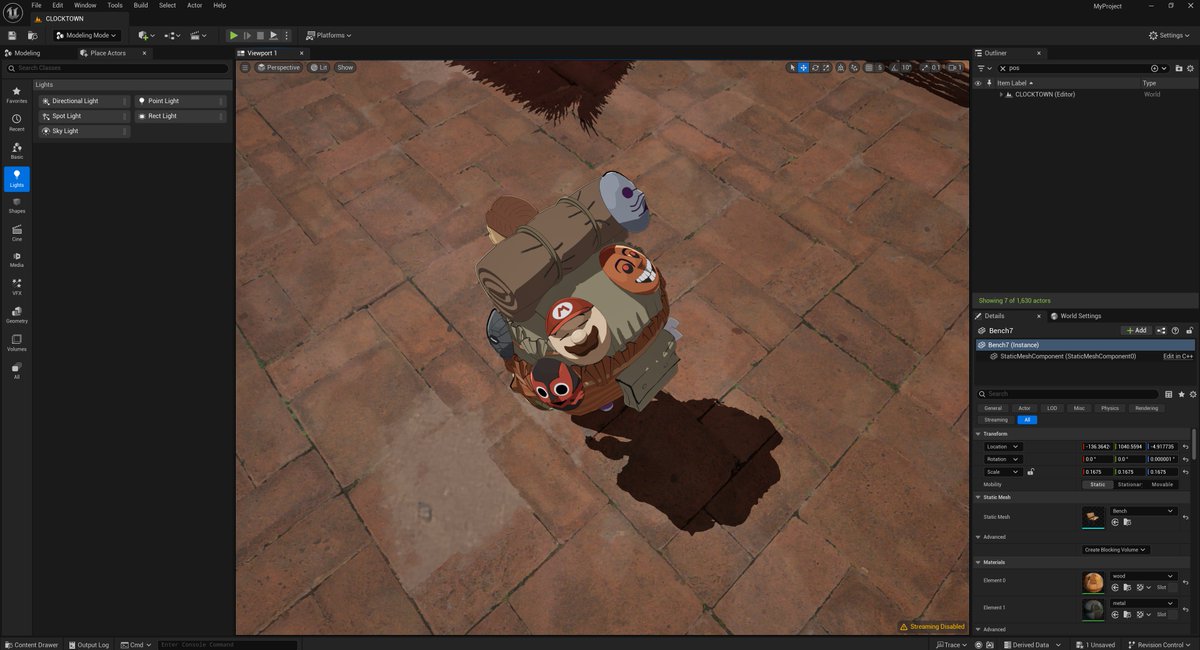Viewport: 1200px width, 650px height.
Task: Open the viewport hamburger options menu
Action: click(245, 67)
